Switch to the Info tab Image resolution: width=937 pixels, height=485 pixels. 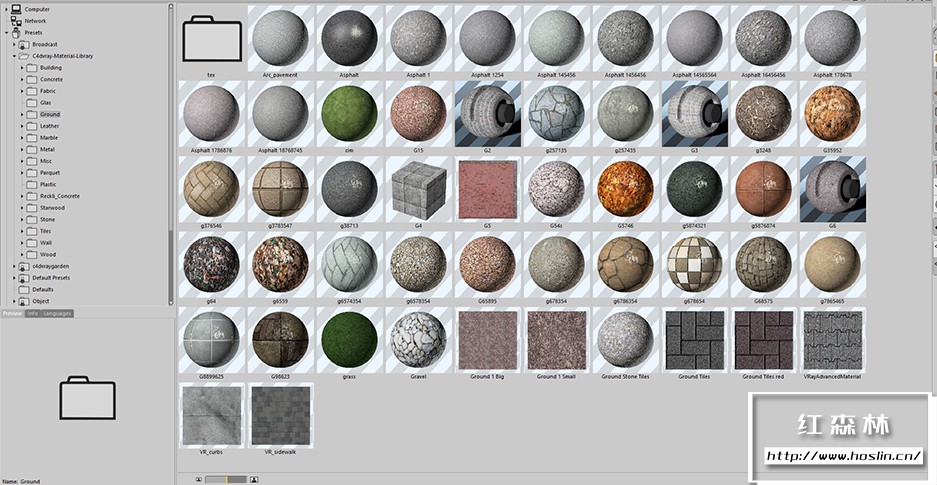(x=32, y=314)
